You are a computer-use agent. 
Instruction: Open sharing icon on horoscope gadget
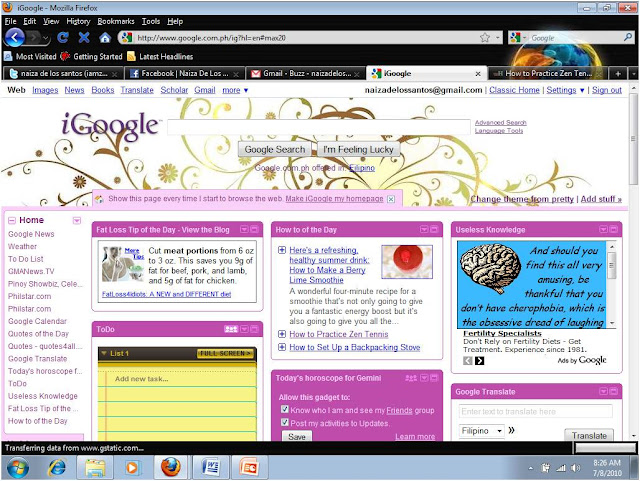[x=411, y=378]
